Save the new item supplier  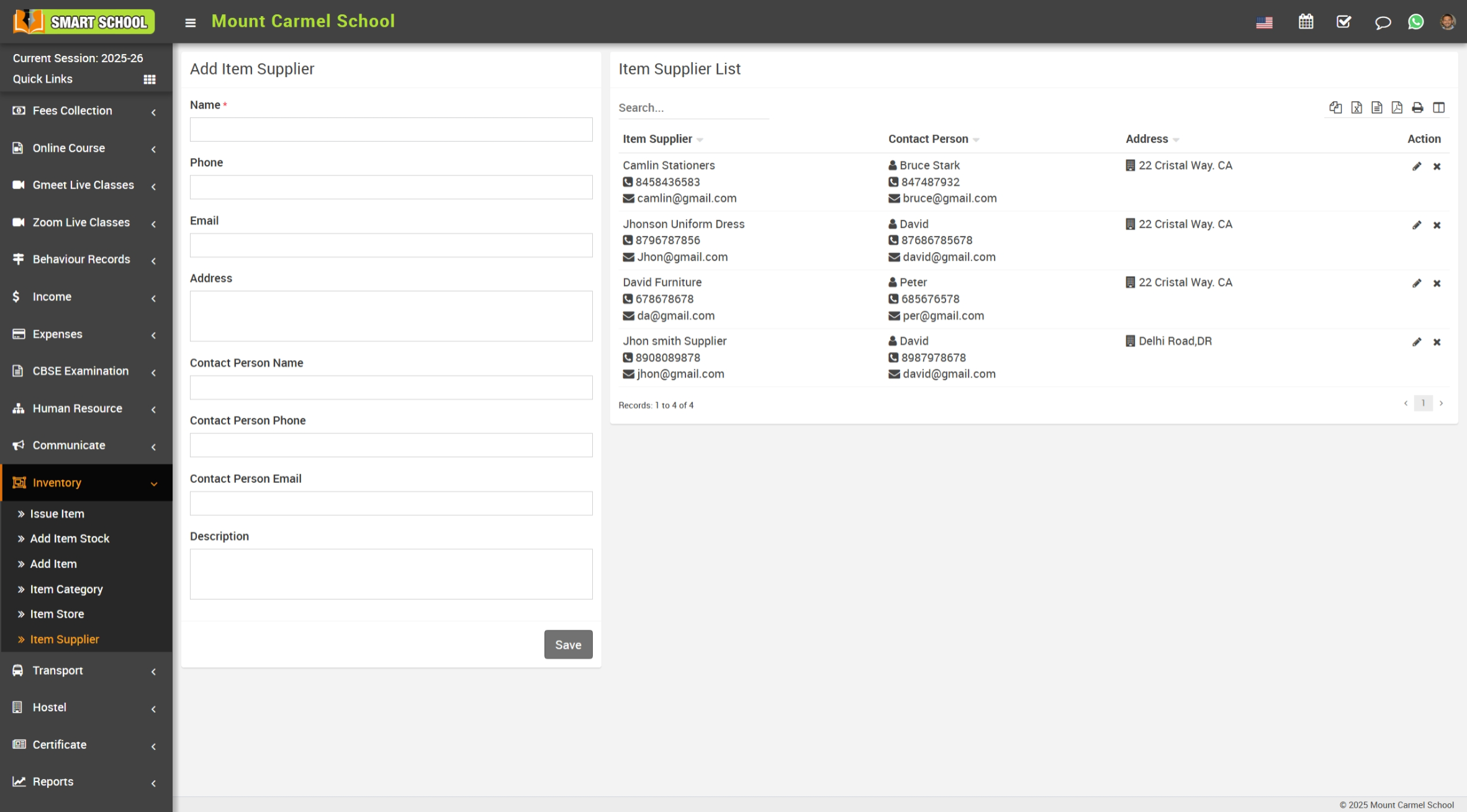point(568,644)
